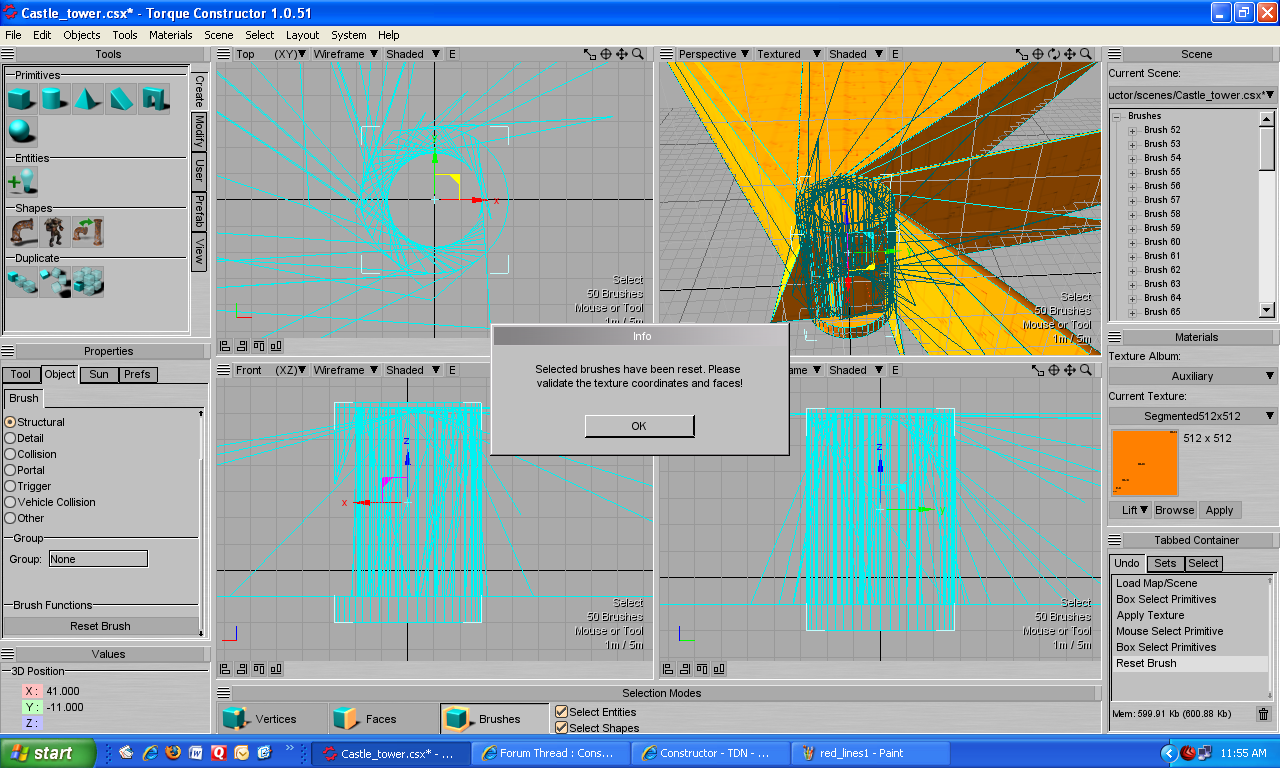This screenshot has height=768, width=1280.
Task: Click the Reset Brush button
Action: [100, 626]
